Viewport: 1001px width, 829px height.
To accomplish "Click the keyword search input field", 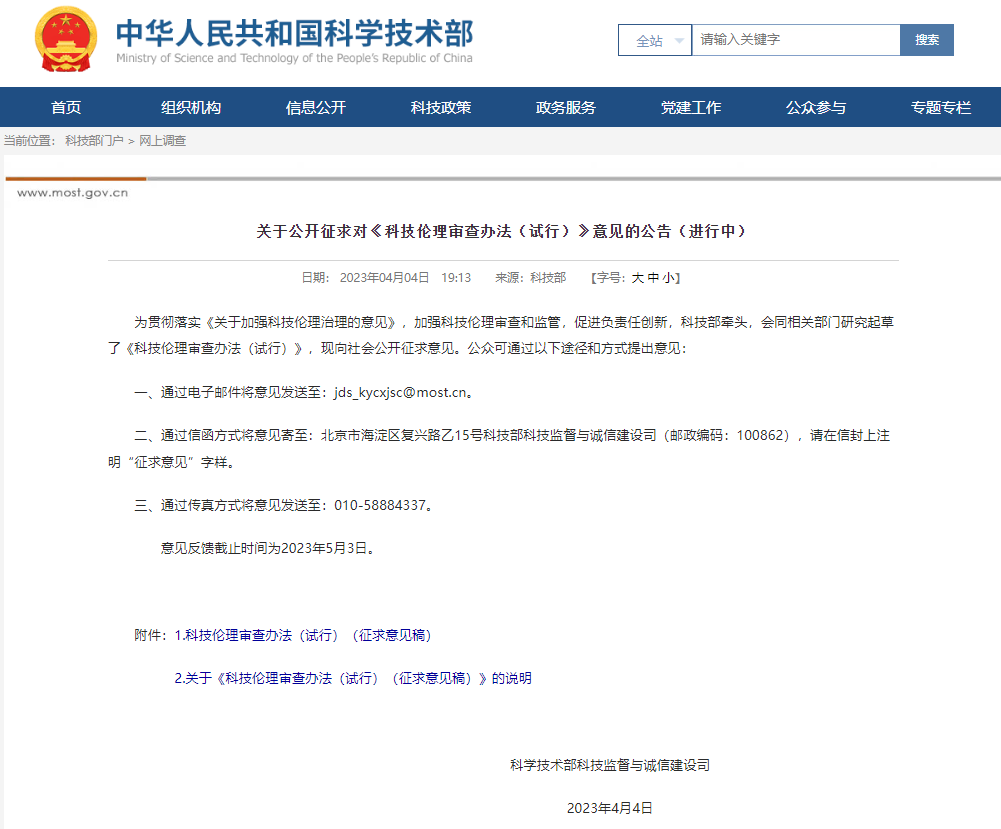I will (x=796, y=40).
